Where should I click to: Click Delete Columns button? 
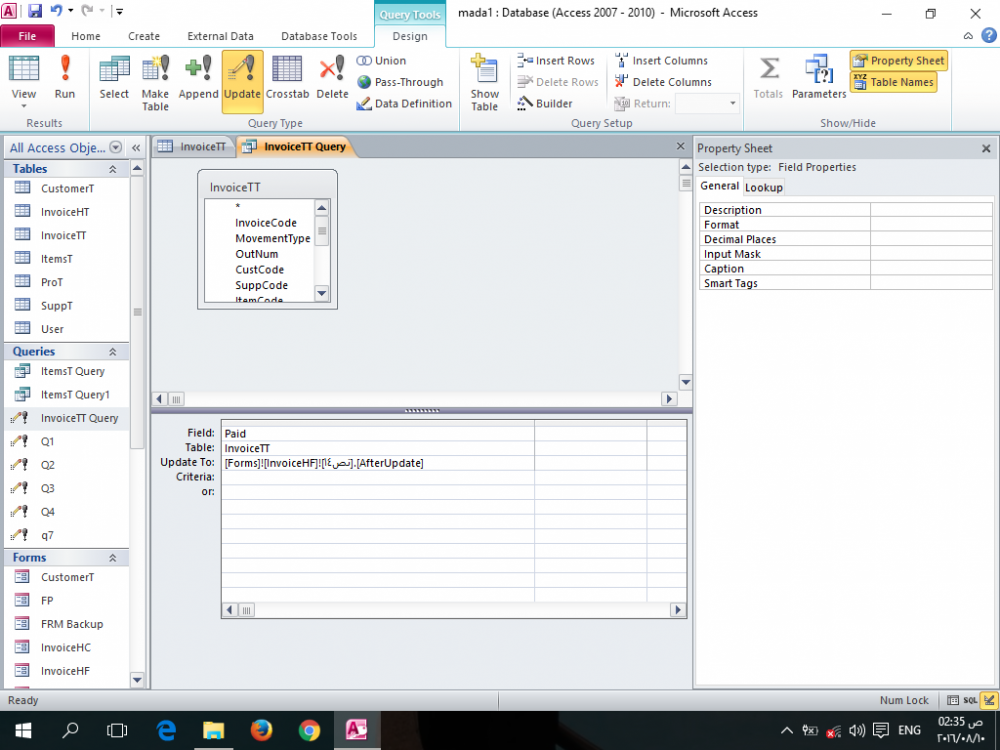[663, 82]
